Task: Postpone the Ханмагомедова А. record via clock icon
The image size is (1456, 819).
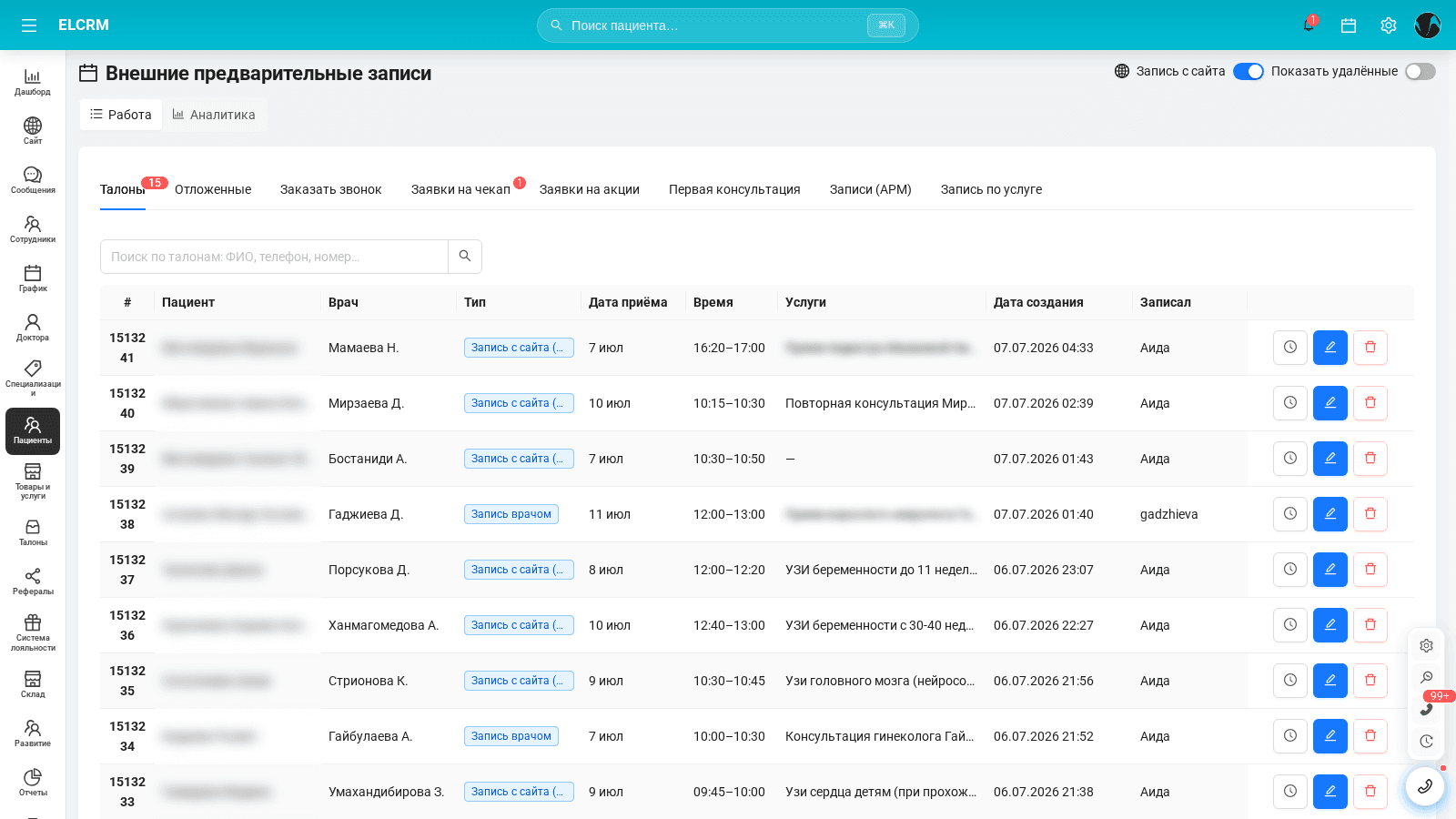Action: coord(1290,625)
